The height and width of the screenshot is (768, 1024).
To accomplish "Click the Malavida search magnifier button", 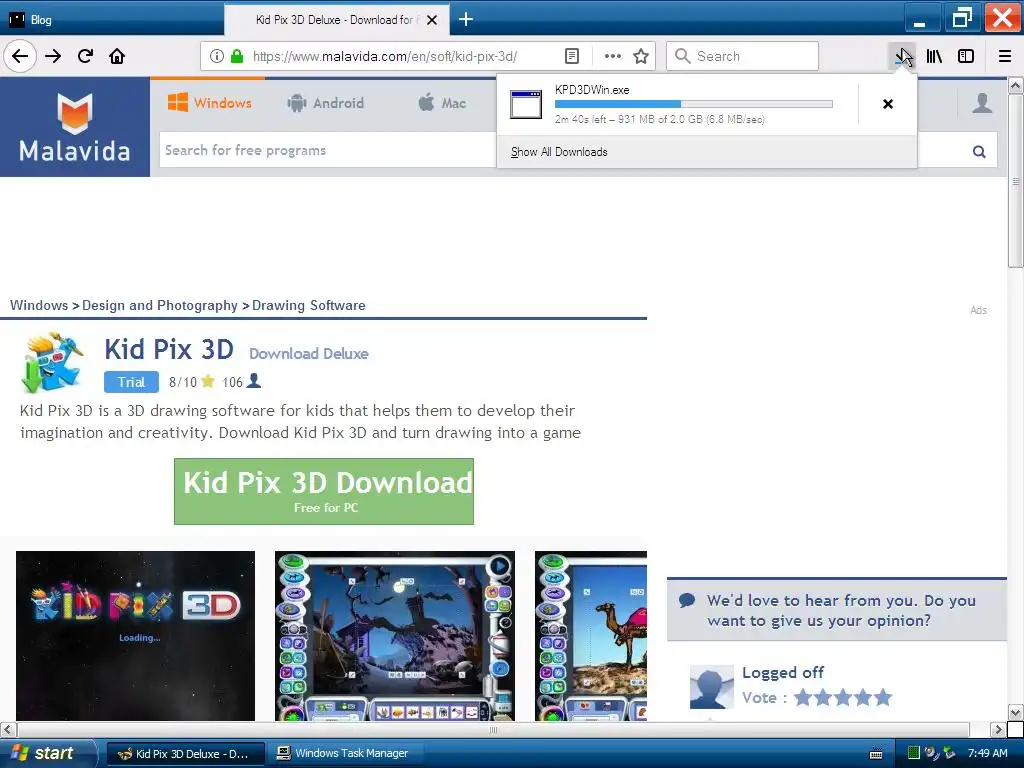I will coord(979,152).
